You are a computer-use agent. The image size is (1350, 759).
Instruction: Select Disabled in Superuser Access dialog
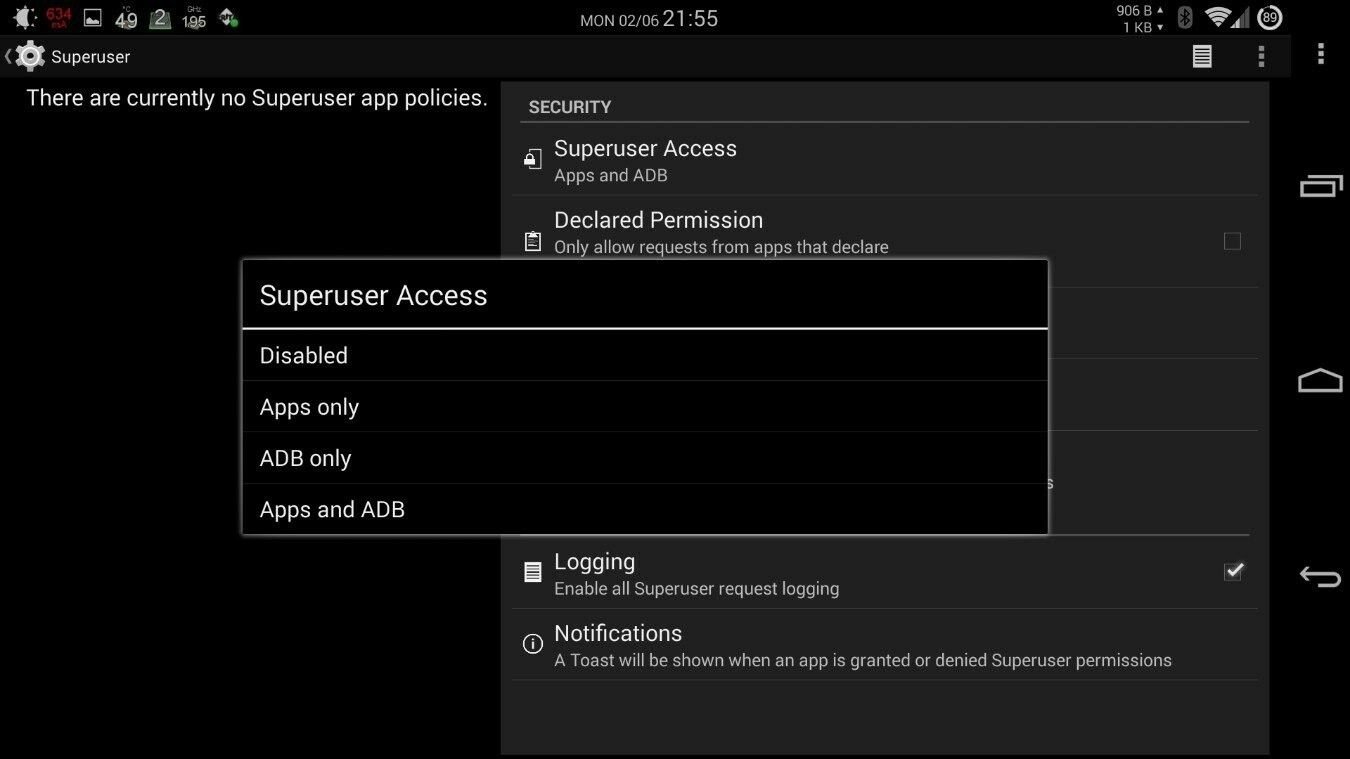click(645, 355)
